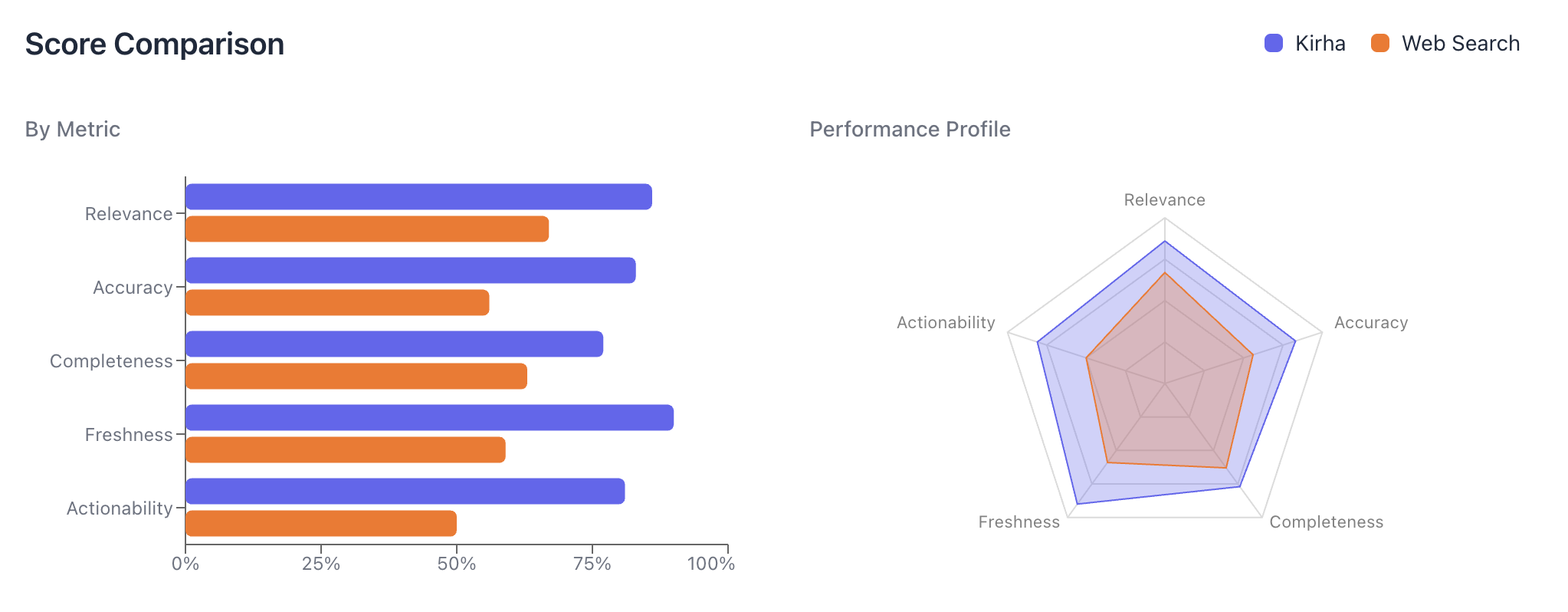Select the Kirha Accuracy bar
The height and width of the screenshot is (612, 1568).
click(x=410, y=271)
